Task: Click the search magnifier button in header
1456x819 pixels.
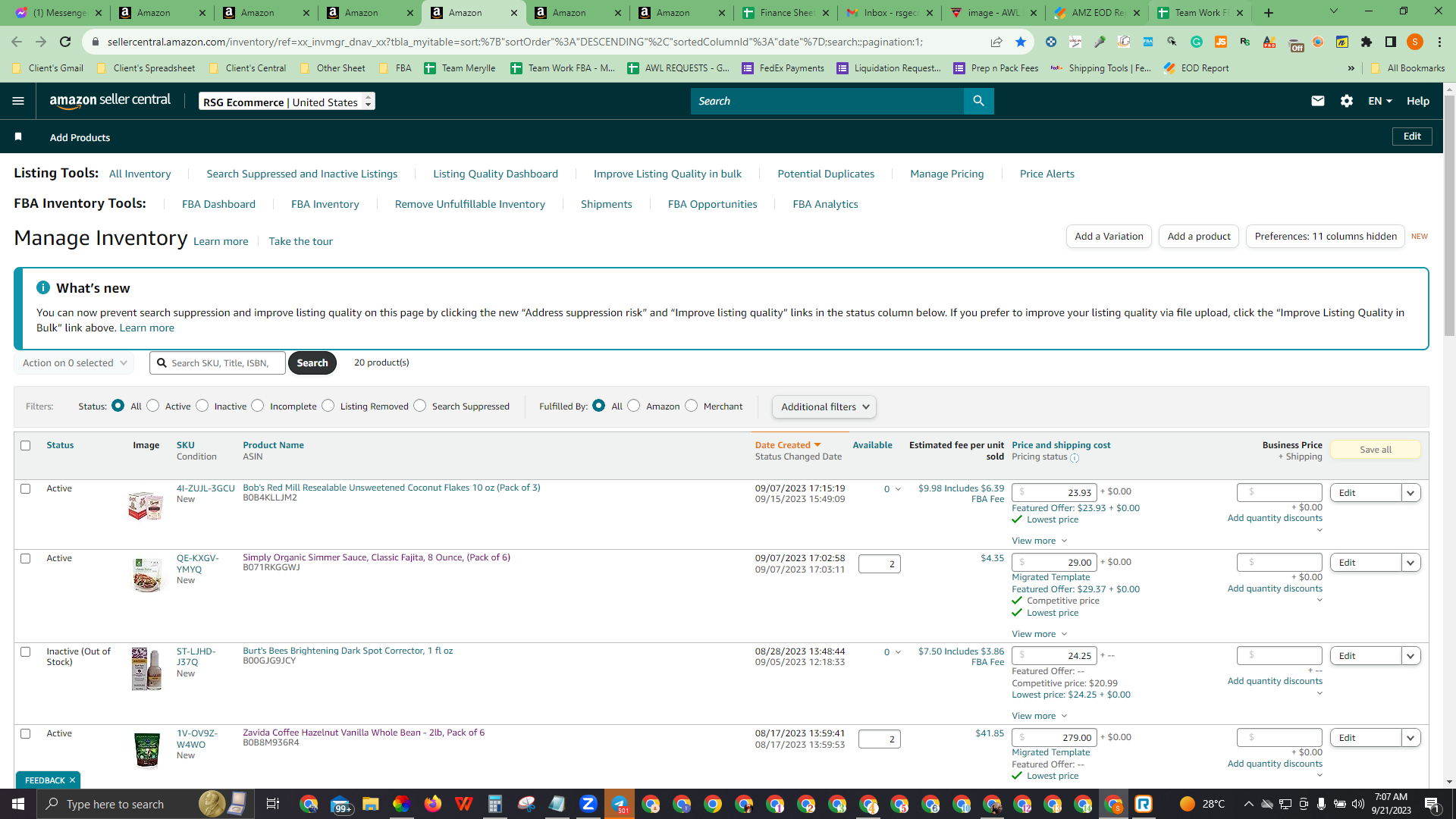Action: (x=978, y=101)
